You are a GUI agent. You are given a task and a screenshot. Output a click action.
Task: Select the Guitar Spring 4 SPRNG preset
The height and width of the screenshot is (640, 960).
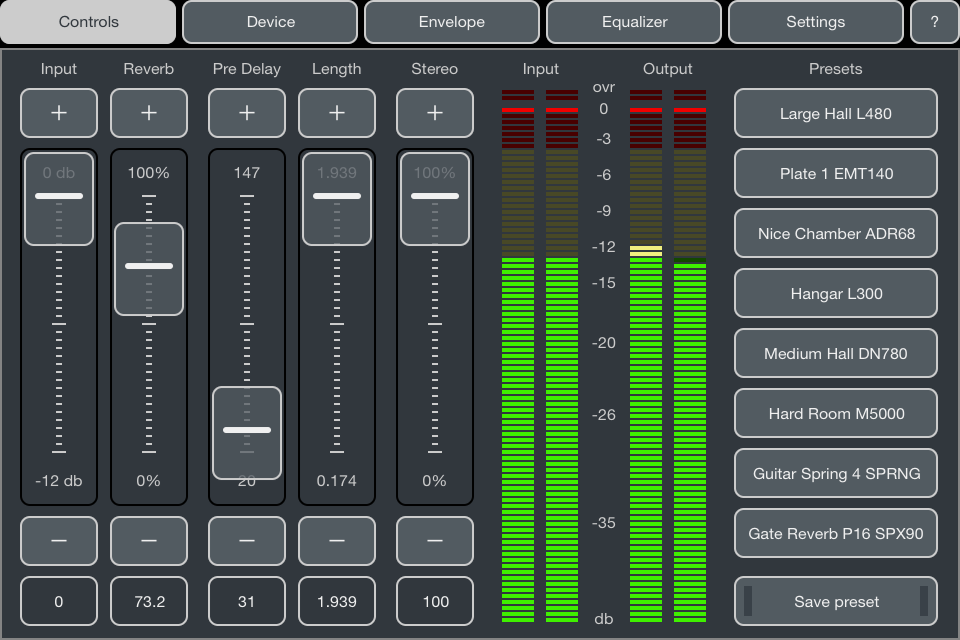836,473
